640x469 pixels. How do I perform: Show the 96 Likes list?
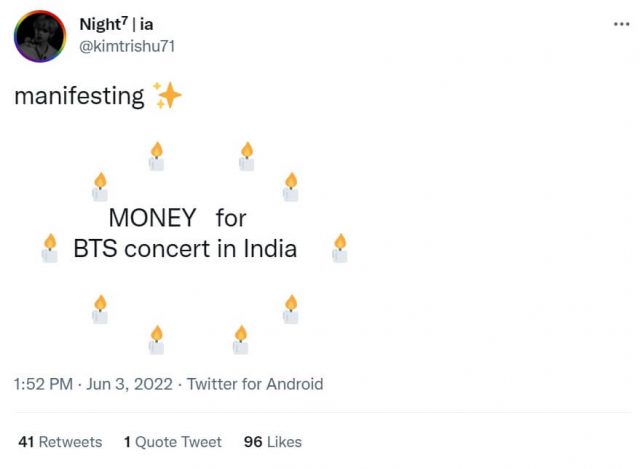272,441
